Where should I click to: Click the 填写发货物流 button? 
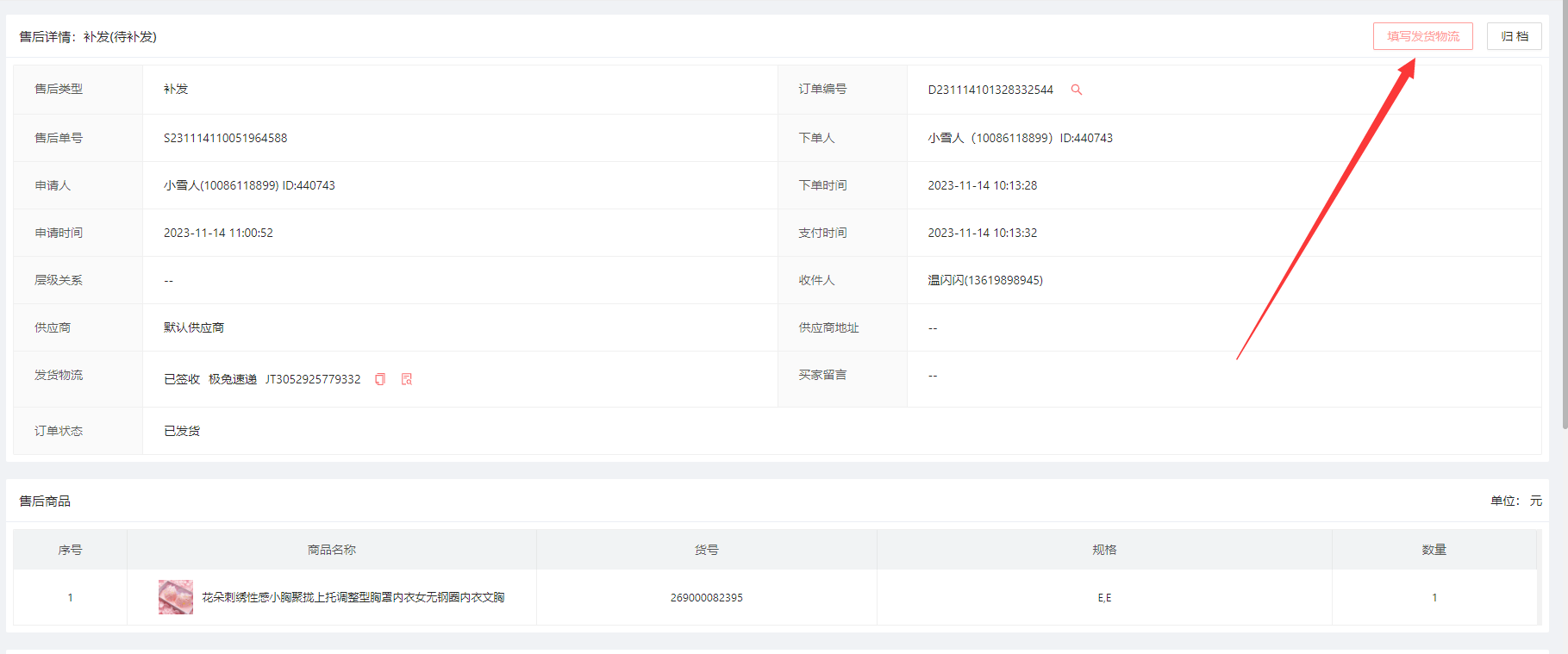coord(1422,36)
